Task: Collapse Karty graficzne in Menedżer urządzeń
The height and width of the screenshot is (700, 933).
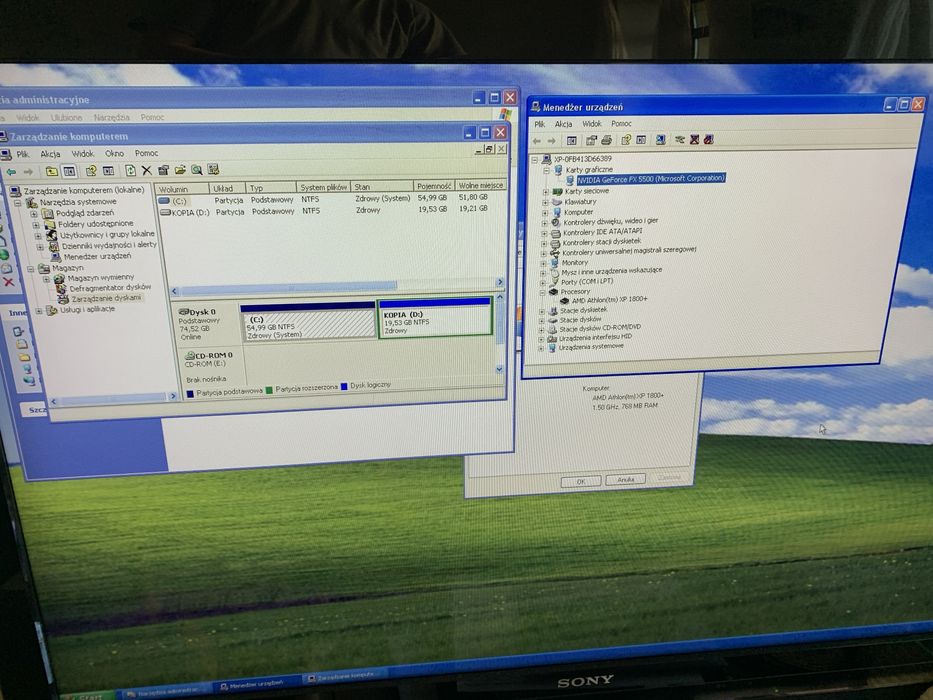Action: [546, 170]
